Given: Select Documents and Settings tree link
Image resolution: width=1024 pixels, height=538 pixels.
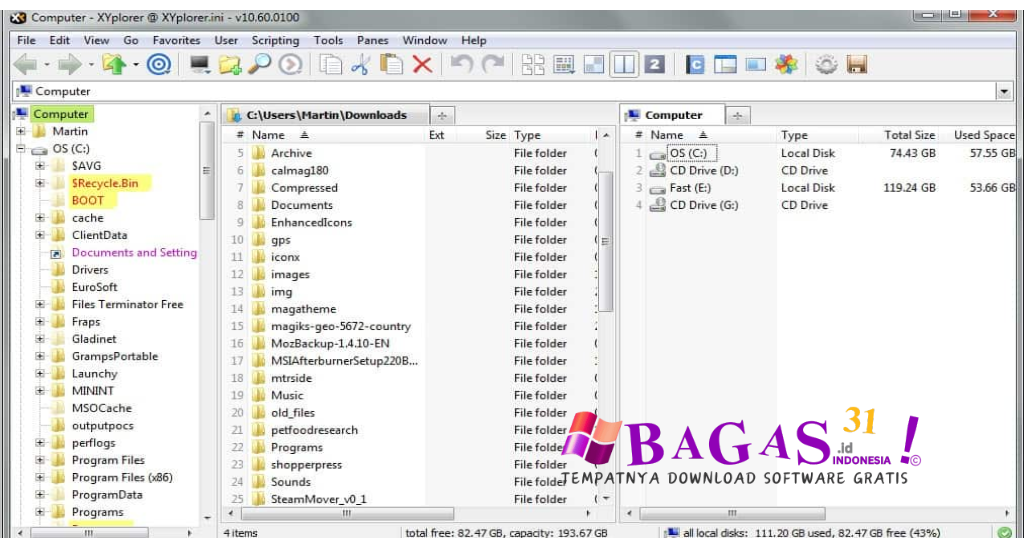Looking at the screenshot, I should (134, 253).
